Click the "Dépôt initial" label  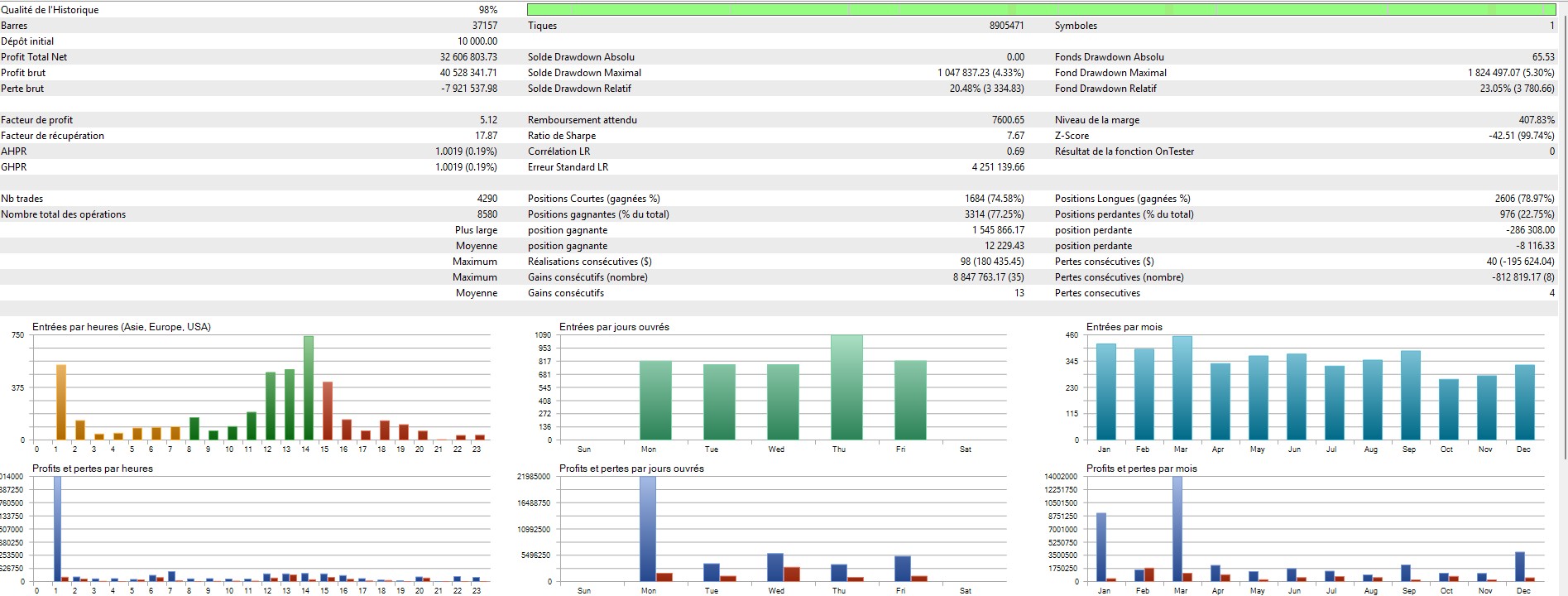pyautogui.click(x=27, y=41)
